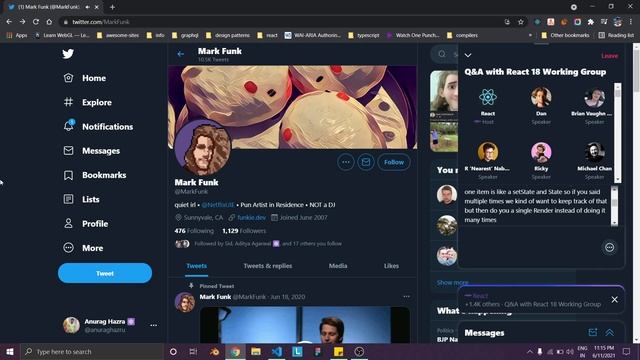Image resolution: width=640 pixels, height=360 pixels.
Task: View the 476 Following list
Action: point(194,231)
